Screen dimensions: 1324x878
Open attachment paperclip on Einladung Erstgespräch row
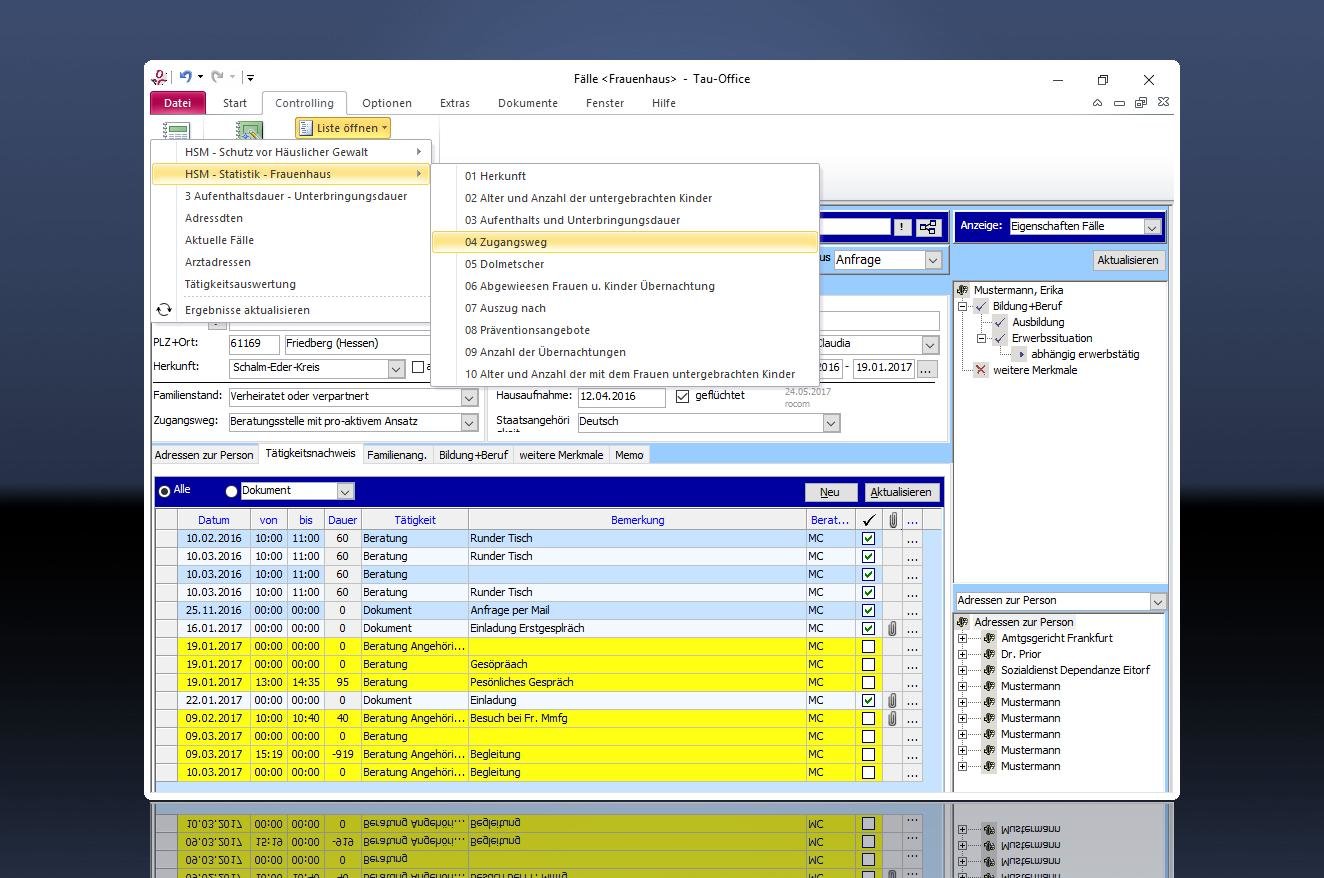892,629
